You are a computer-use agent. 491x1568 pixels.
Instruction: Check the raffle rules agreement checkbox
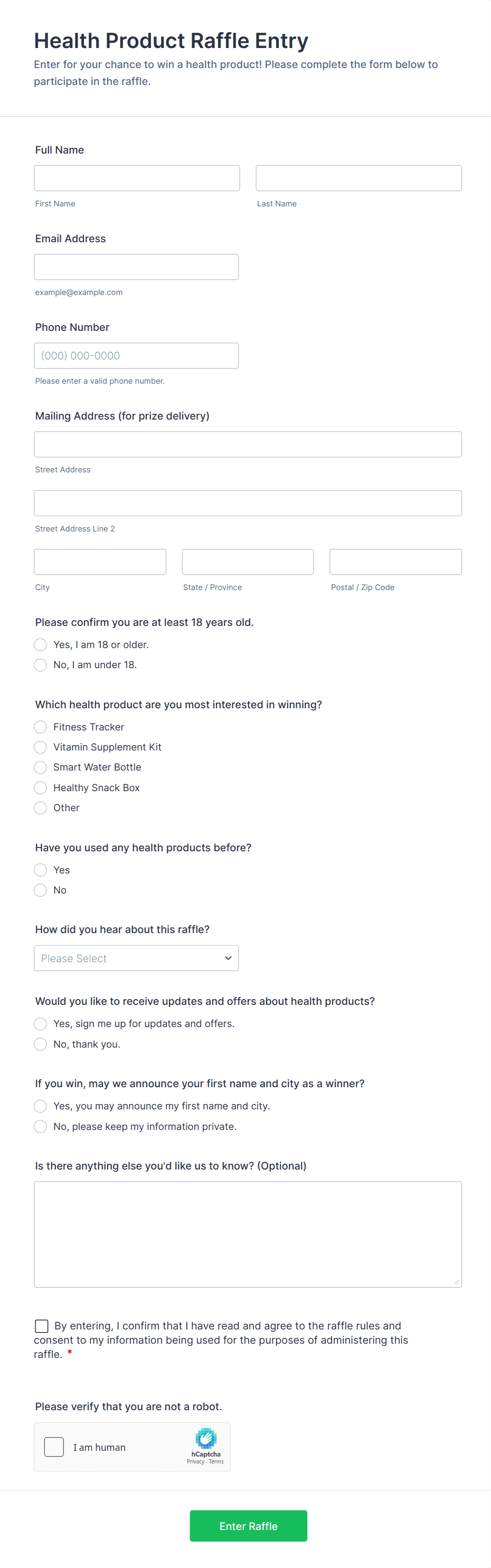coord(41,1325)
